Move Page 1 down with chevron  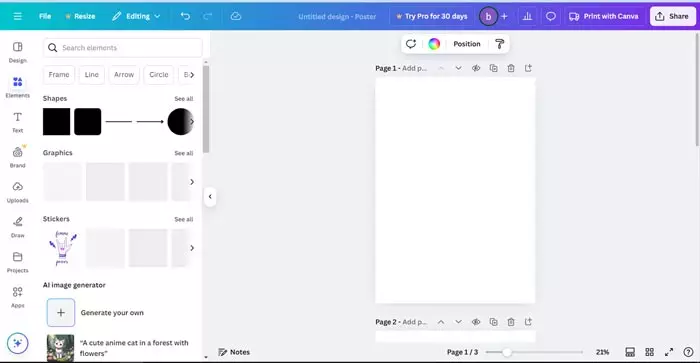(x=458, y=68)
